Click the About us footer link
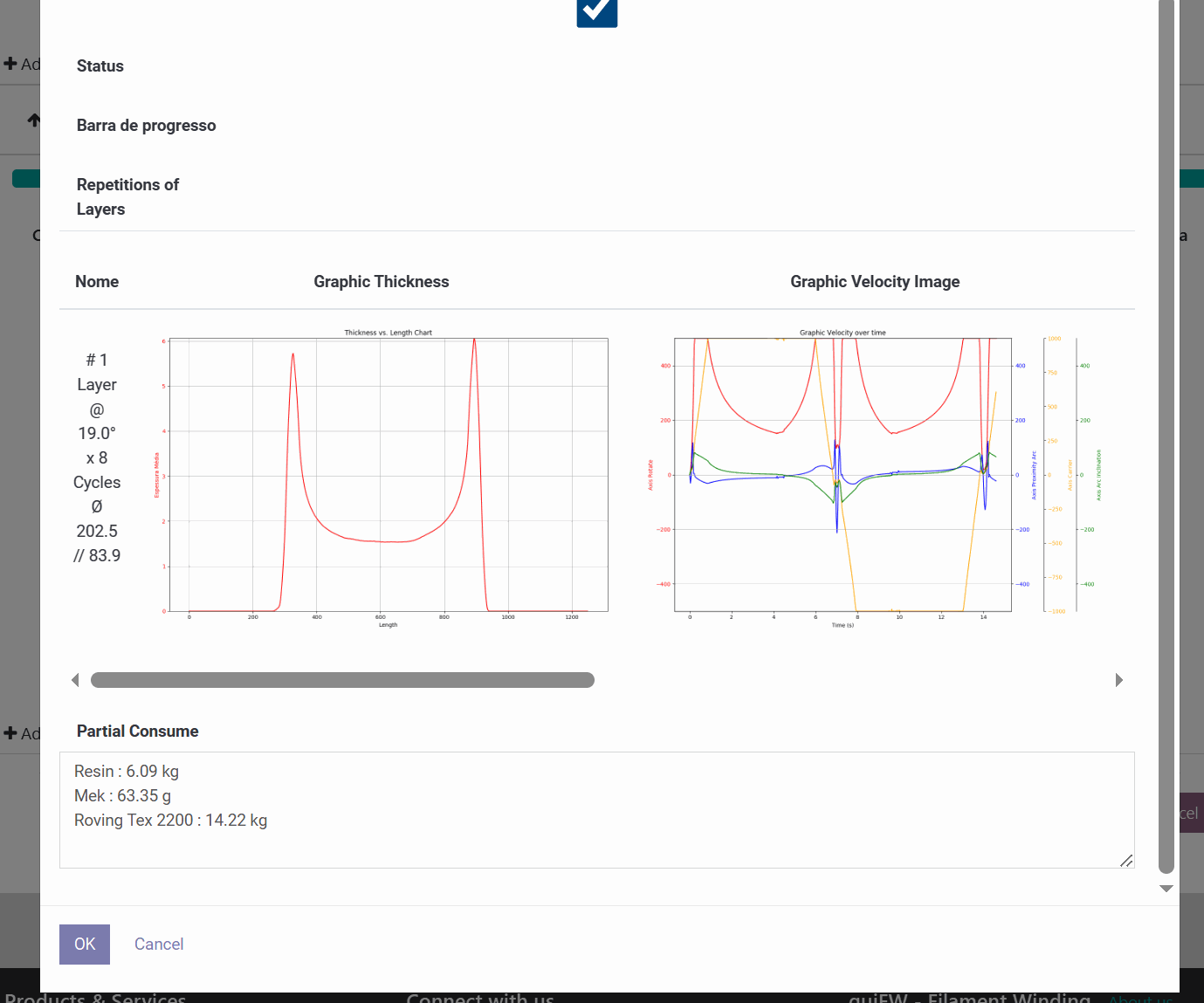This screenshot has width=1204, height=1003. 1140,998
